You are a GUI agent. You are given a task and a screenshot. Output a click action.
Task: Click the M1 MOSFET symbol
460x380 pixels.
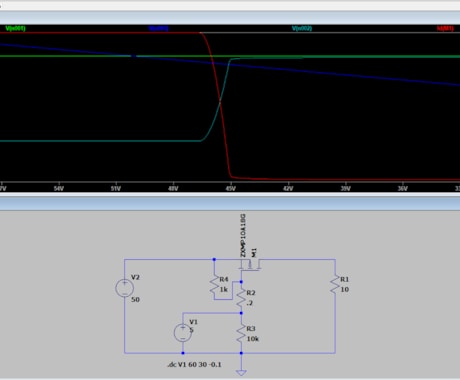[x=250, y=266]
